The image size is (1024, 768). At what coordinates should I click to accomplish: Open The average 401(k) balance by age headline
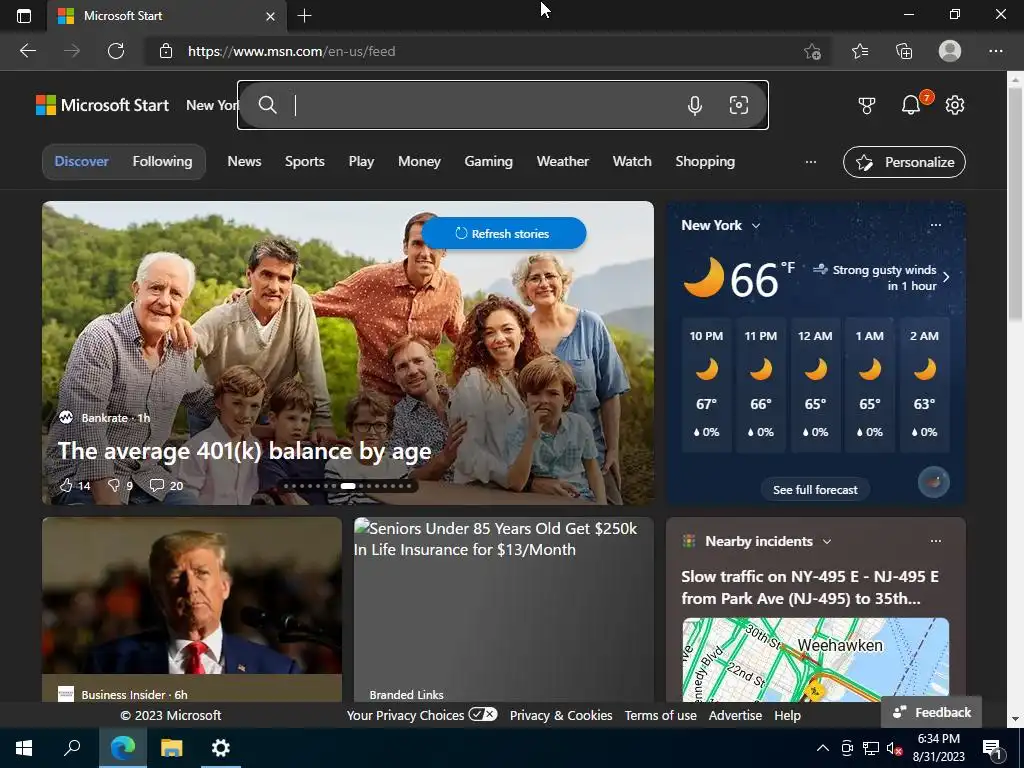[x=244, y=451]
